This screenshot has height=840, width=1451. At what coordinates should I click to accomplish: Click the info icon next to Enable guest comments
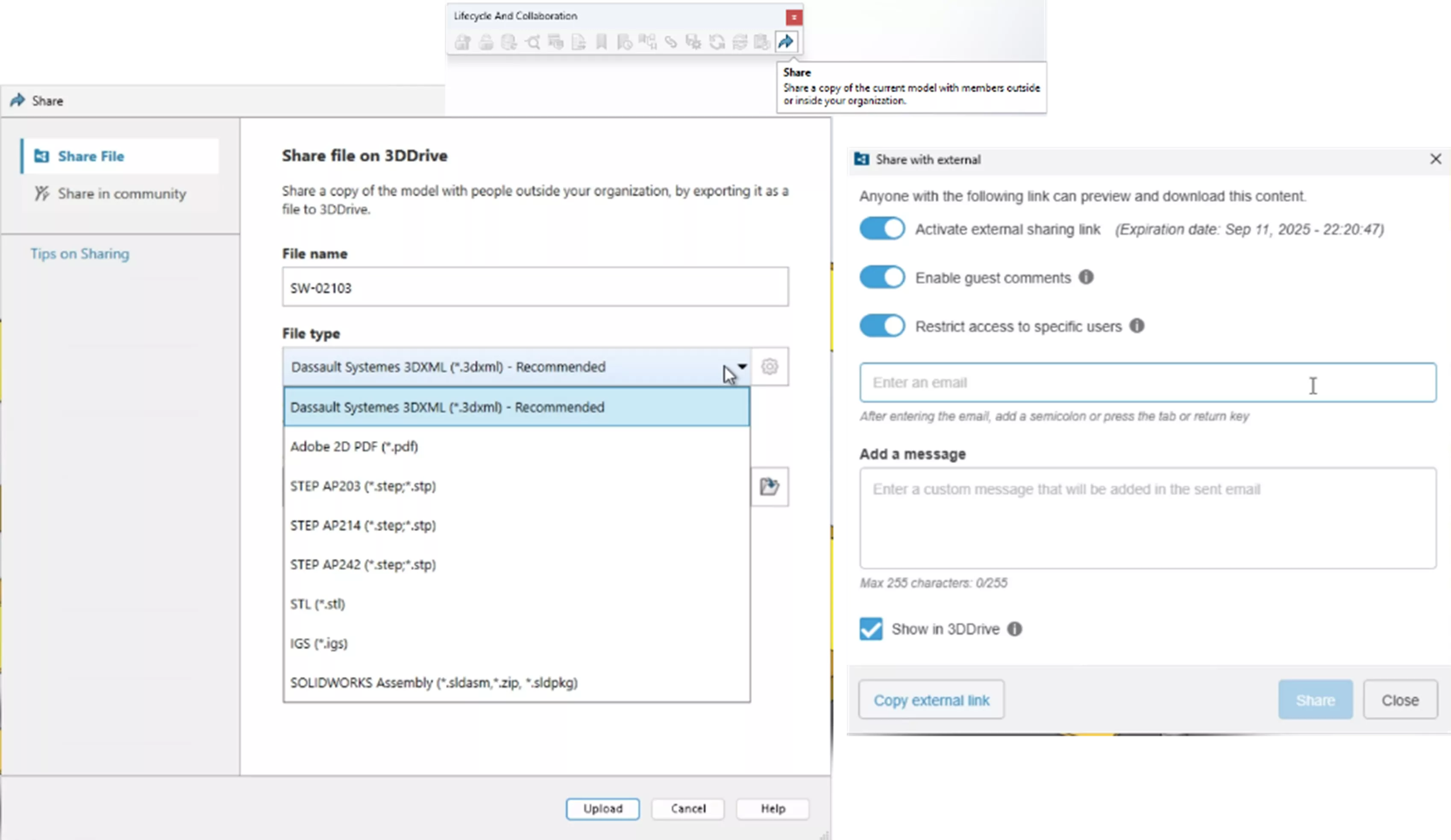pyautogui.click(x=1085, y=277)
